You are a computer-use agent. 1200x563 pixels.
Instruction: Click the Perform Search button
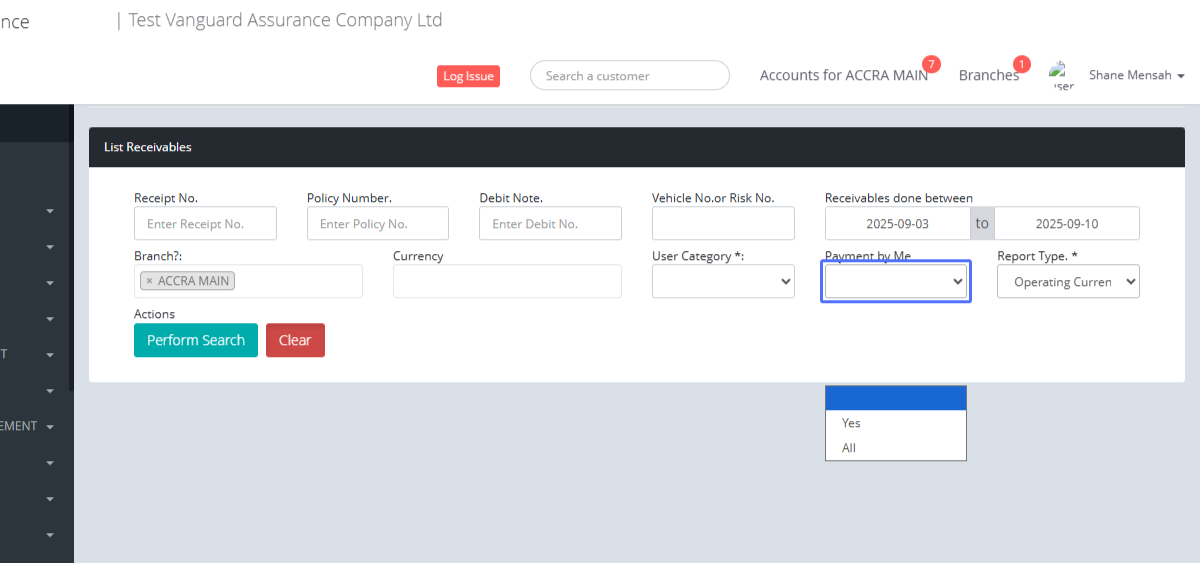coord(196,340)
